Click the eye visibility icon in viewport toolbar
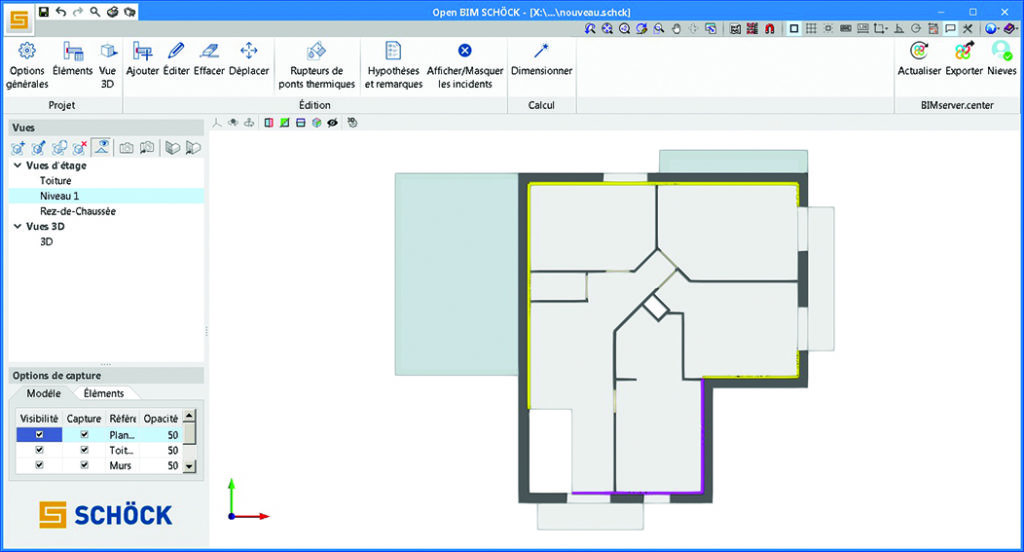Screen dimensions: 1024x552 tap(332, 123)
